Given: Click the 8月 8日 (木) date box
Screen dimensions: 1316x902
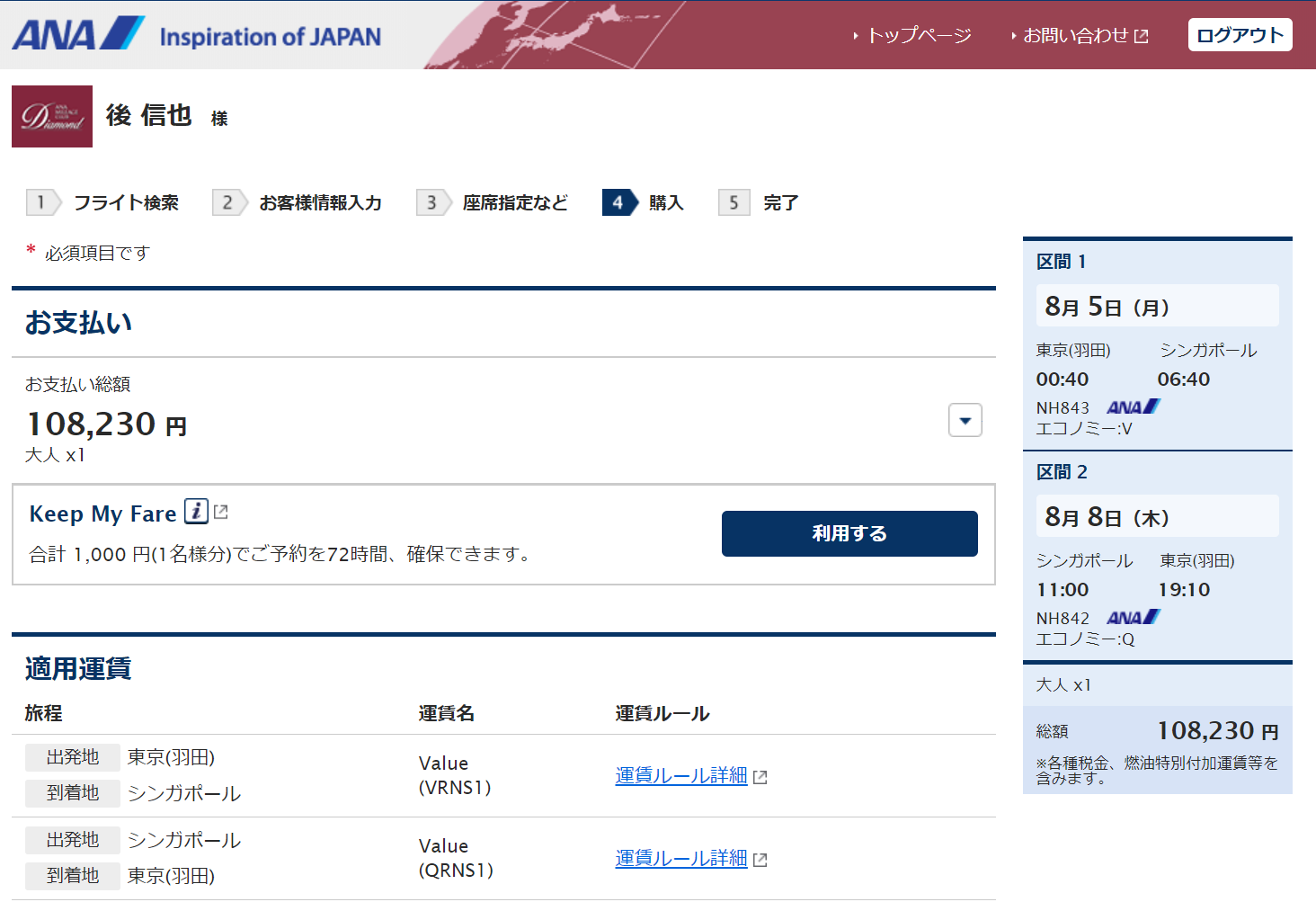Looking at the screenshot, I should (x=1158, y=516).
